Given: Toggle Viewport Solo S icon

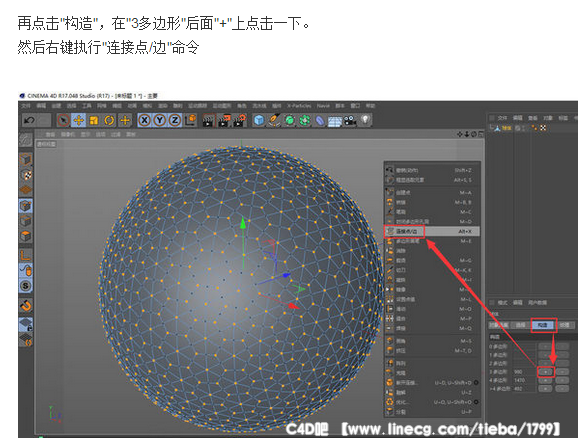Looking at the screenshot, I should tap(26, 286).
